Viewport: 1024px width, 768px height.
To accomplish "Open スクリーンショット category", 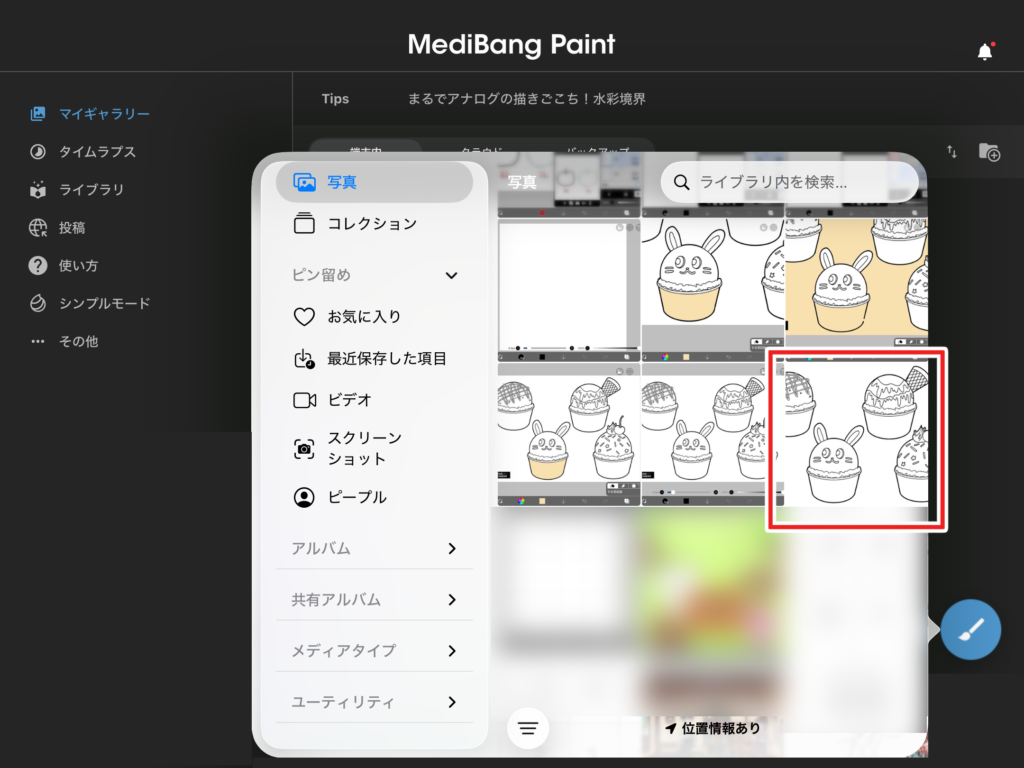I will [363, 449].
